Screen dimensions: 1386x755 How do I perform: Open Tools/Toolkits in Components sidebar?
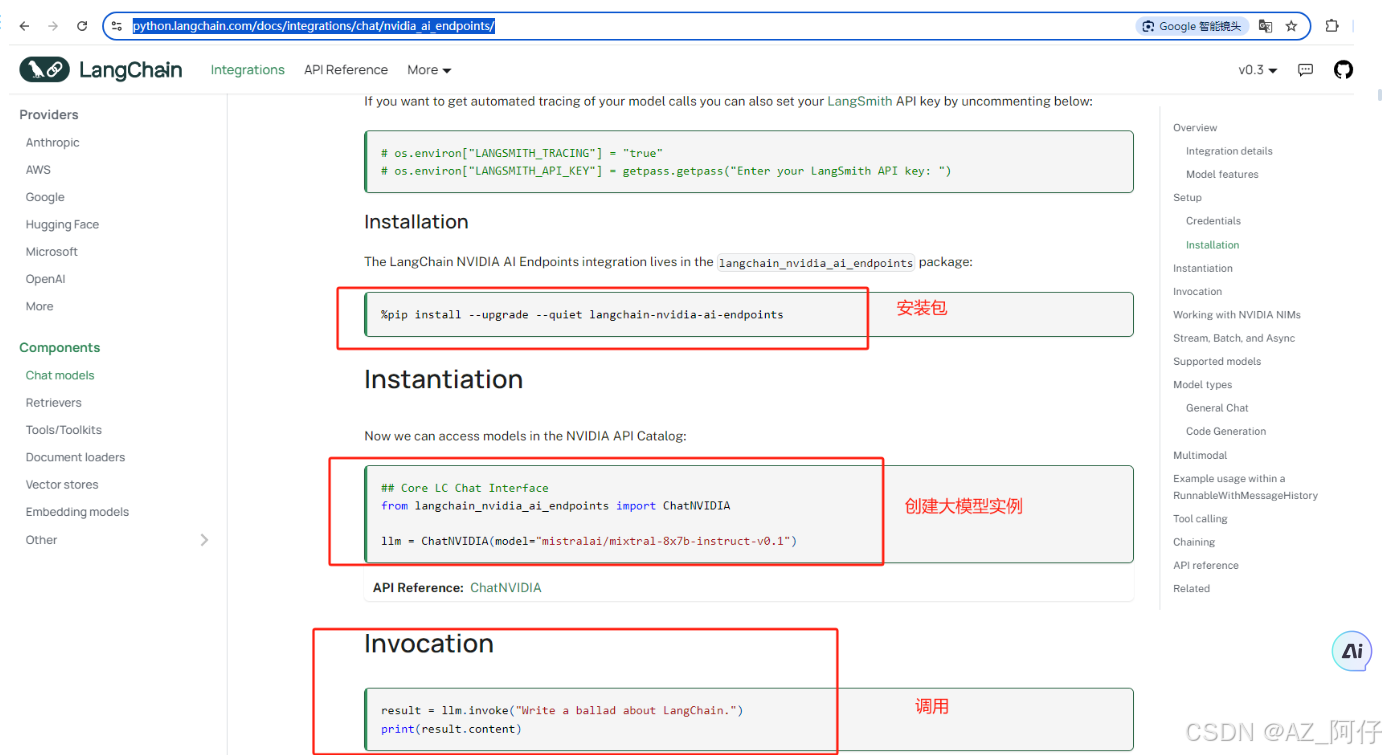(64, 430)
